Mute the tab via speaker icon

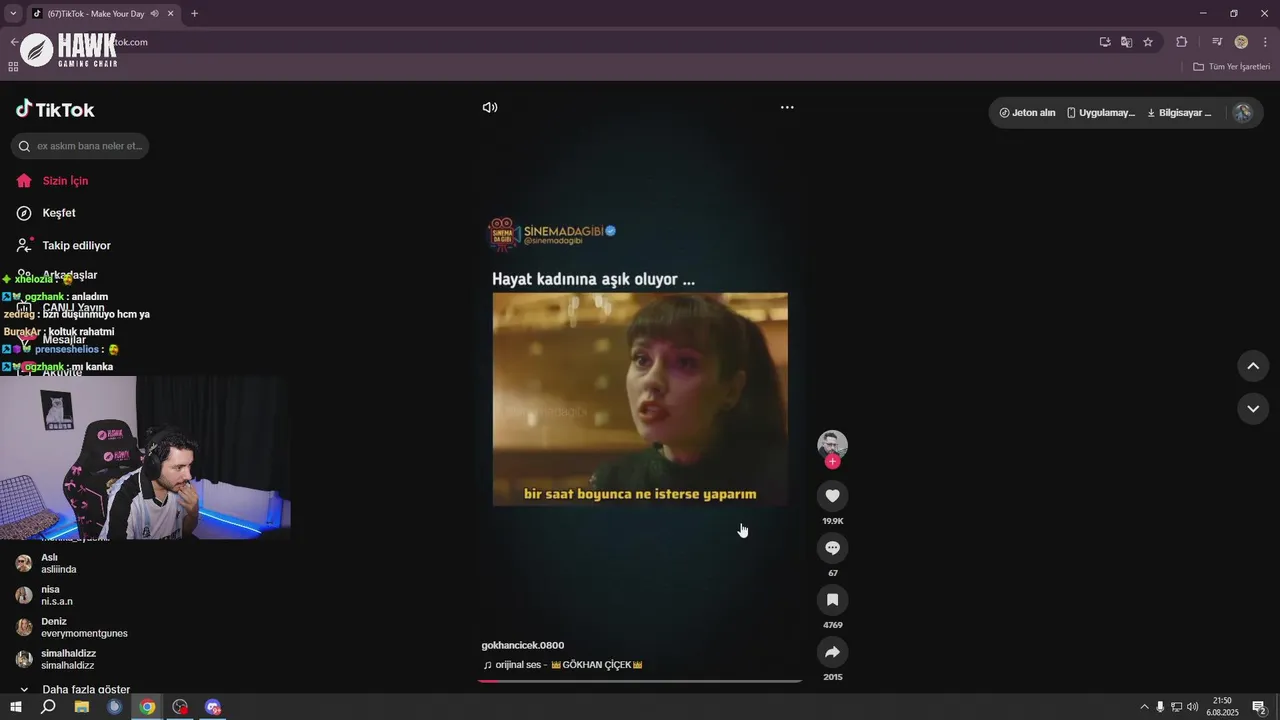tap(154, 14)
